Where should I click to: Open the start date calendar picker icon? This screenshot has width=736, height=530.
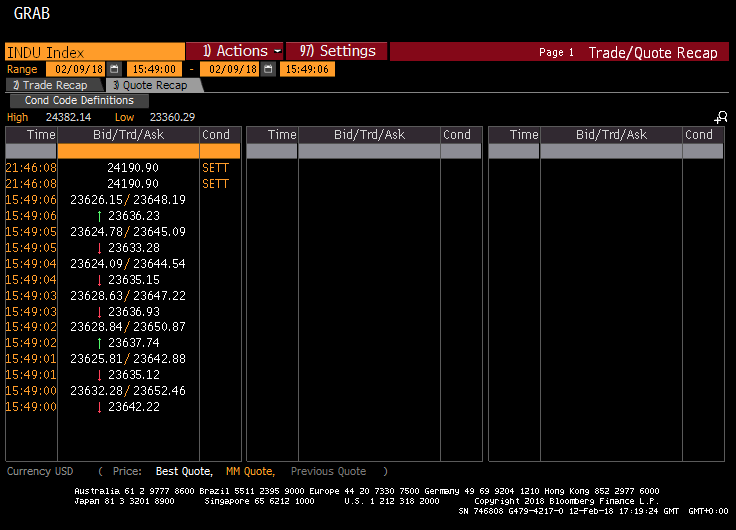[x=114, y=69]
